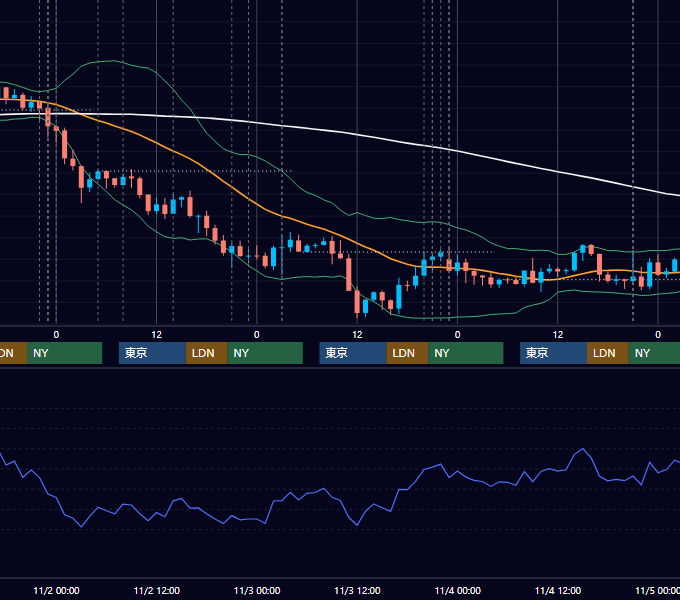
Task: Select the 11/3 NY session block
Action: [466, 353]
